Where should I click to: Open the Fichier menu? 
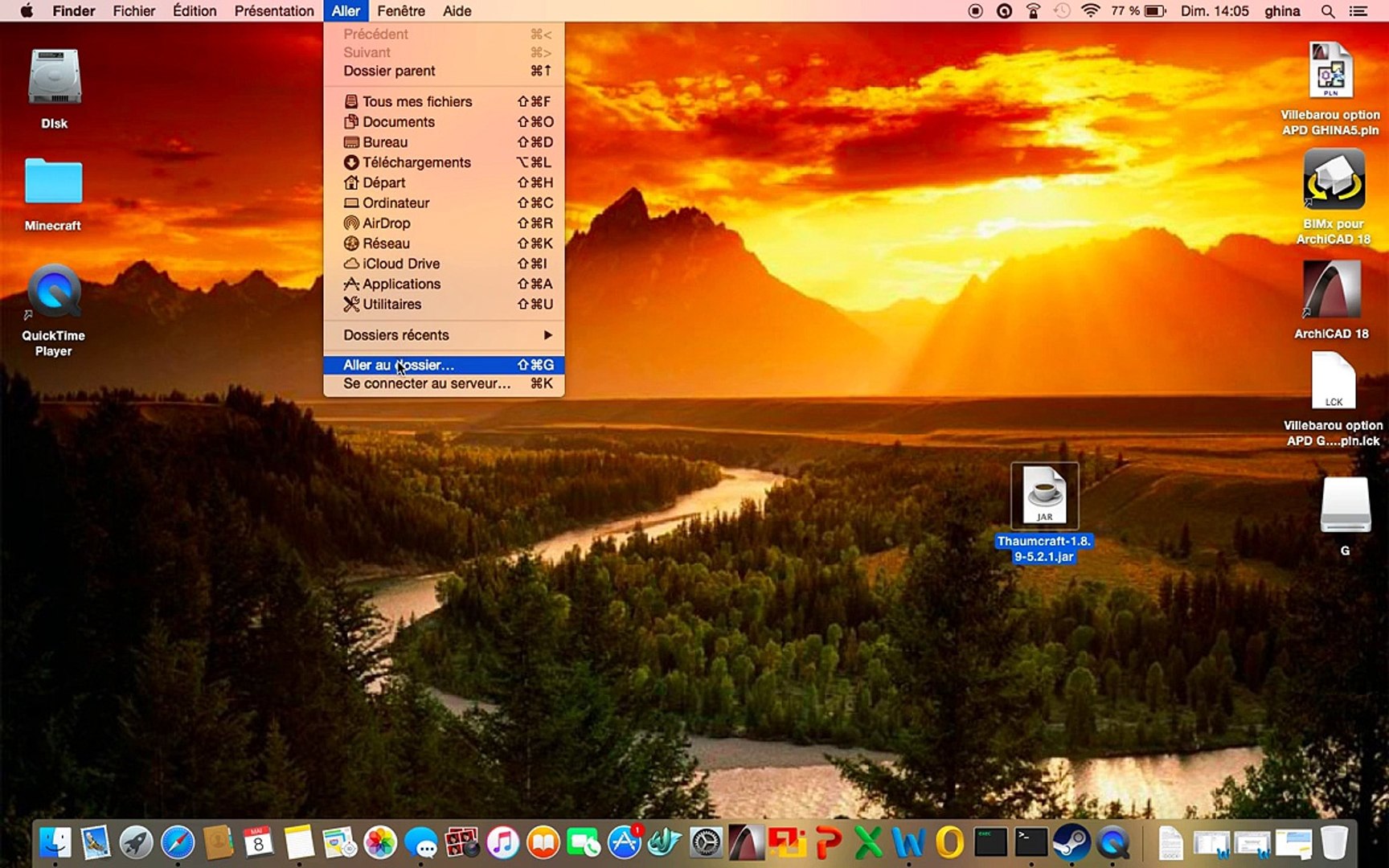click(x=134, y=11)
